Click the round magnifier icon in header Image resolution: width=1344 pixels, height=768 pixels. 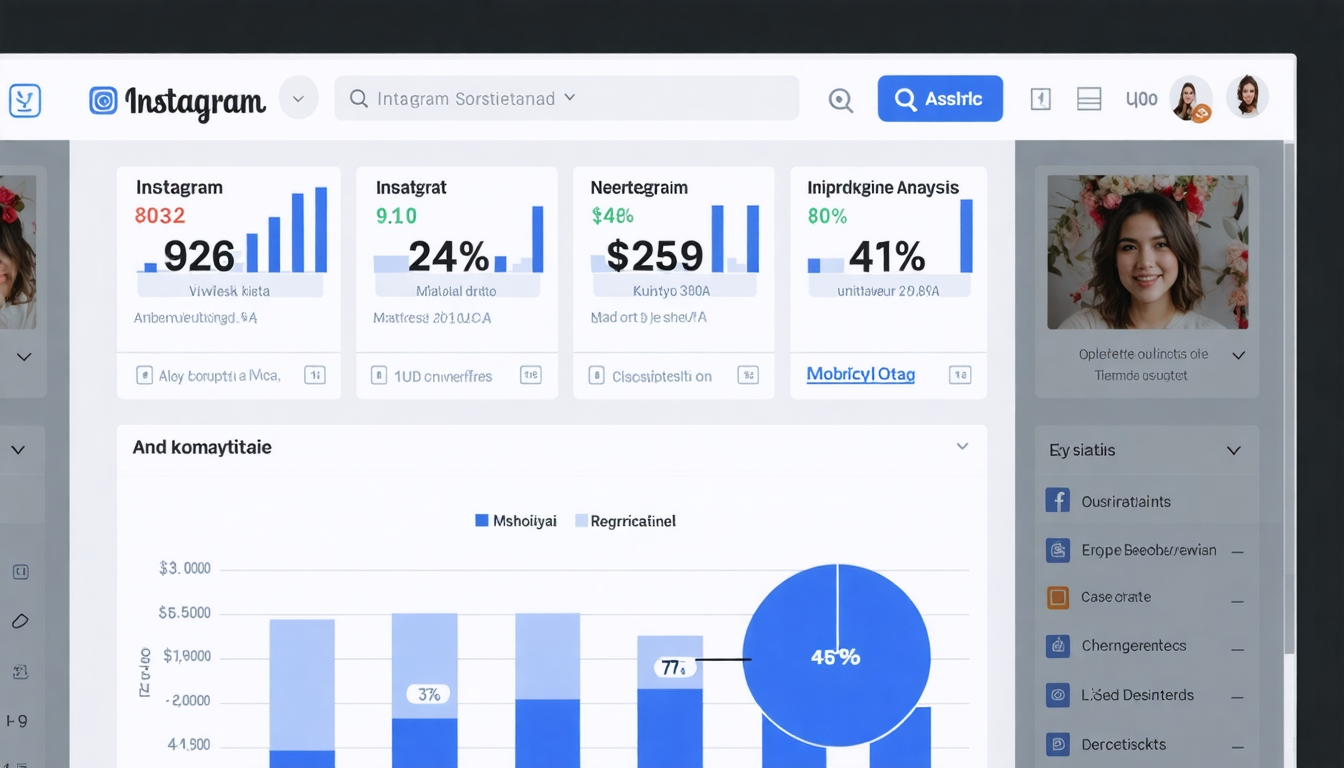pos(841,99)
